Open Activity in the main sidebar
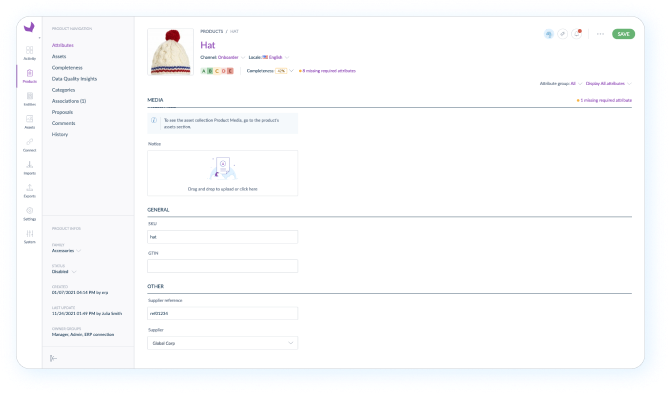The height and width of the screenshot is (393, 669). click(29, 53)
